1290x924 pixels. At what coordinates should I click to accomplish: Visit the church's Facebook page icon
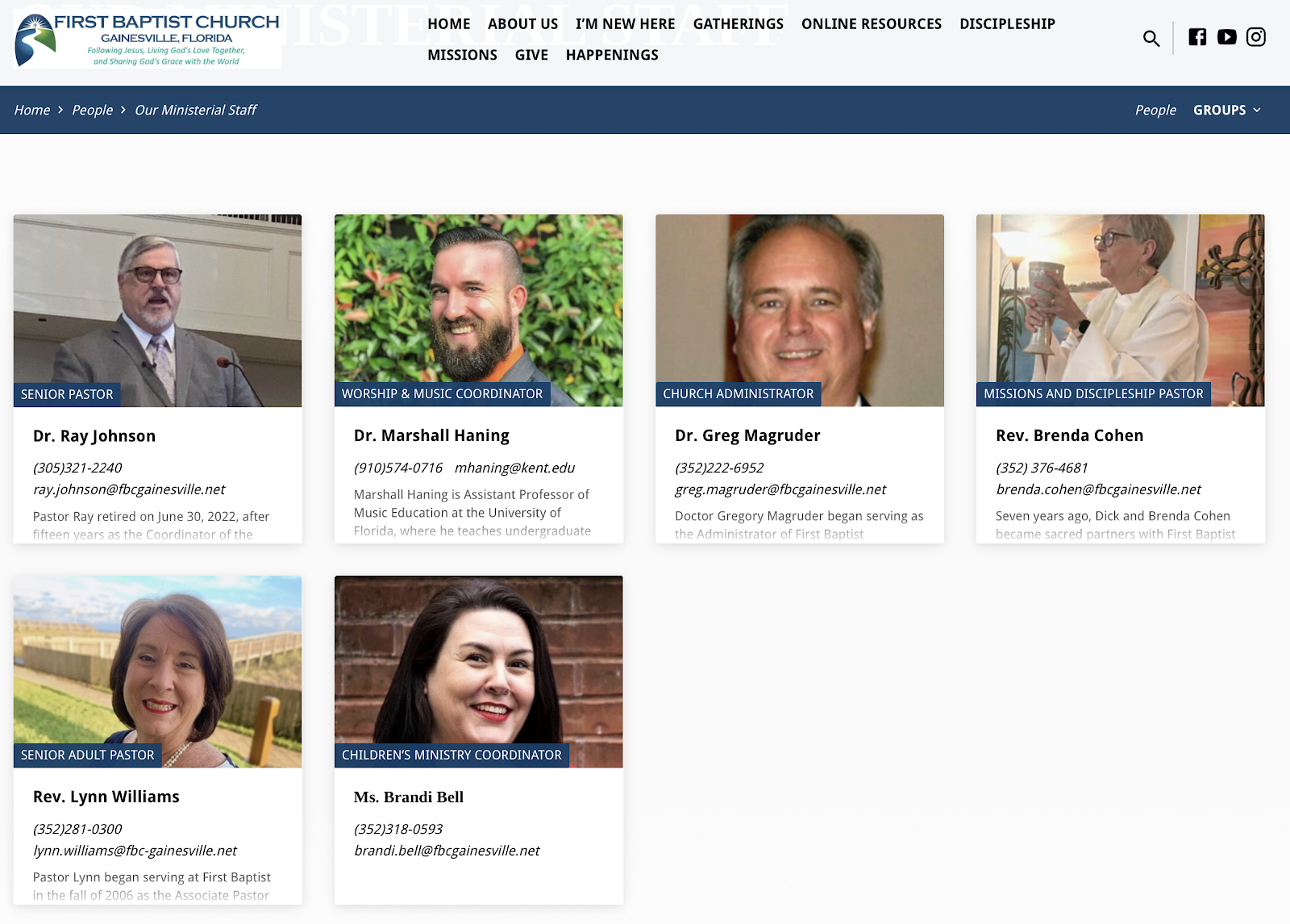pyautogui.click(x=1197, y=37)
